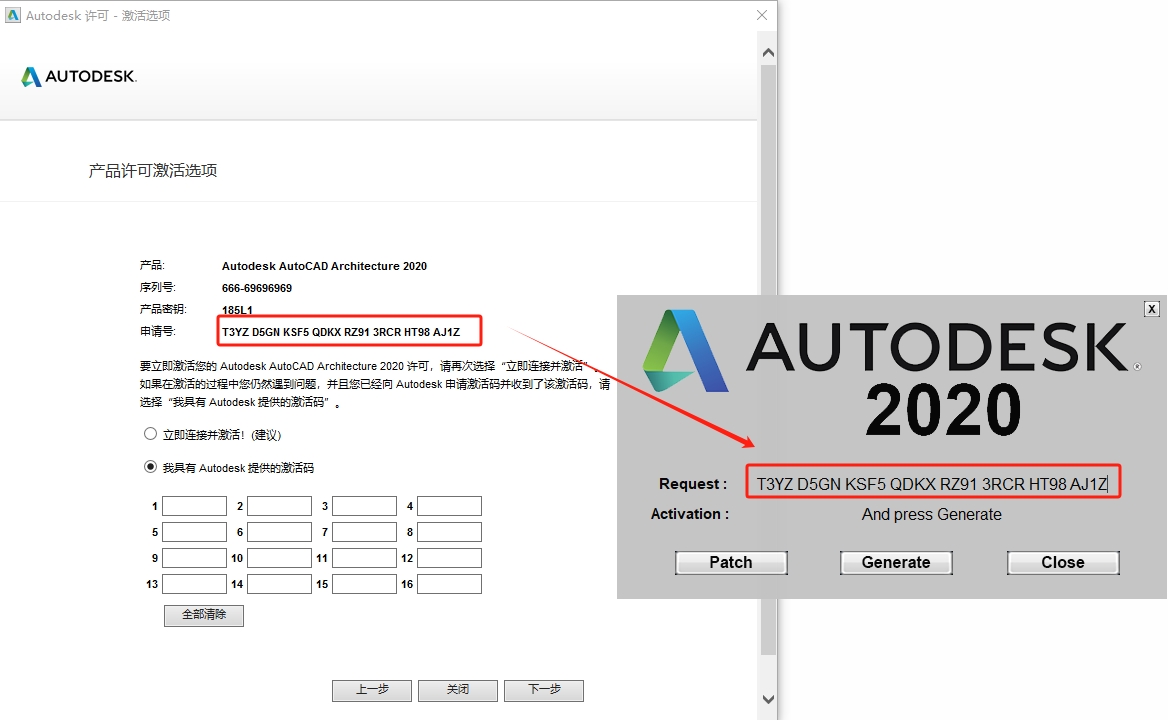Image resolution: width=1168 pixels, height=720 pixels.
Task: Click the 全部清除 clear all button
Action: tap(204, 615)
